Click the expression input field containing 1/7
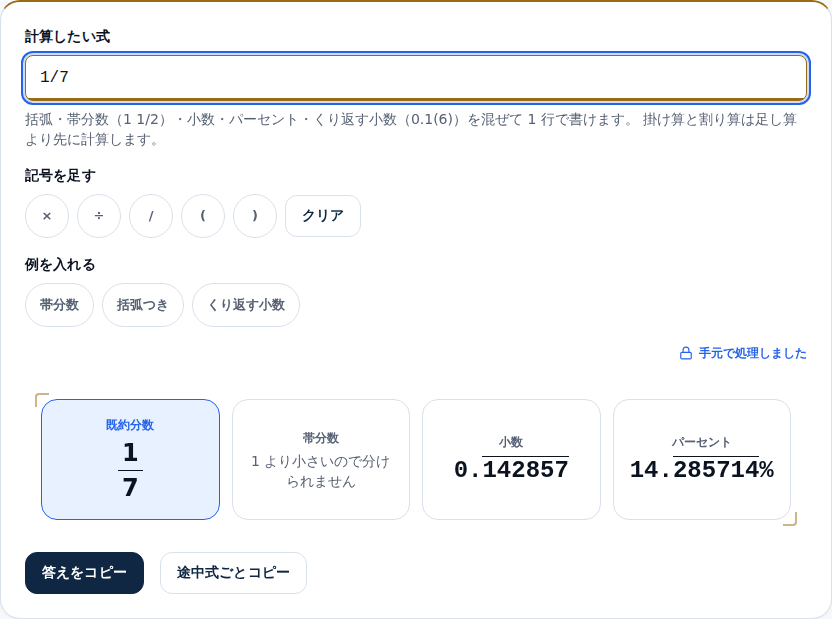Image resolution: width=832 pixels, height=619 pixels. (x=416, y=77)
